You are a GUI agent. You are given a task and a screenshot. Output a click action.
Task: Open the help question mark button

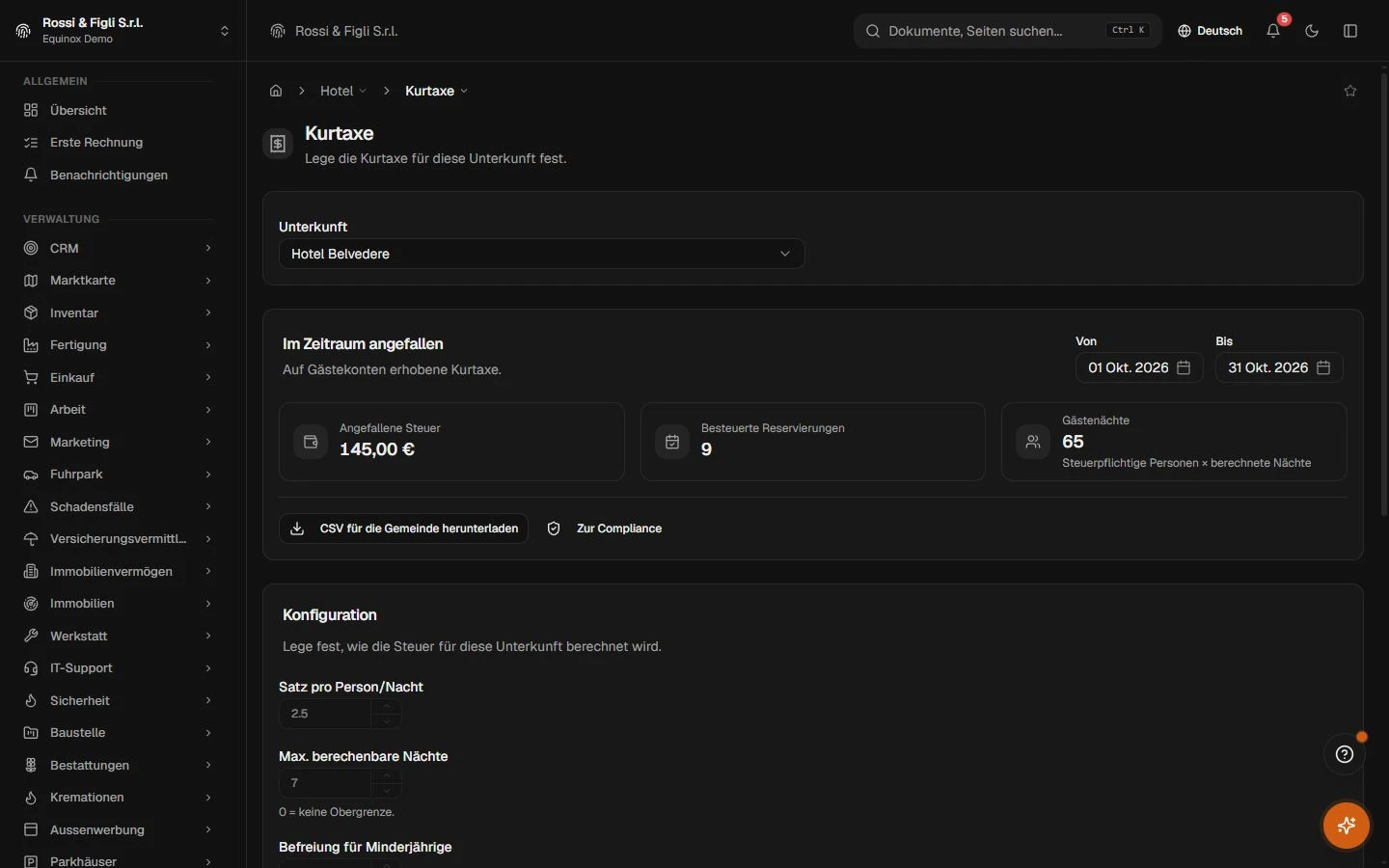tap(1345, 754)
